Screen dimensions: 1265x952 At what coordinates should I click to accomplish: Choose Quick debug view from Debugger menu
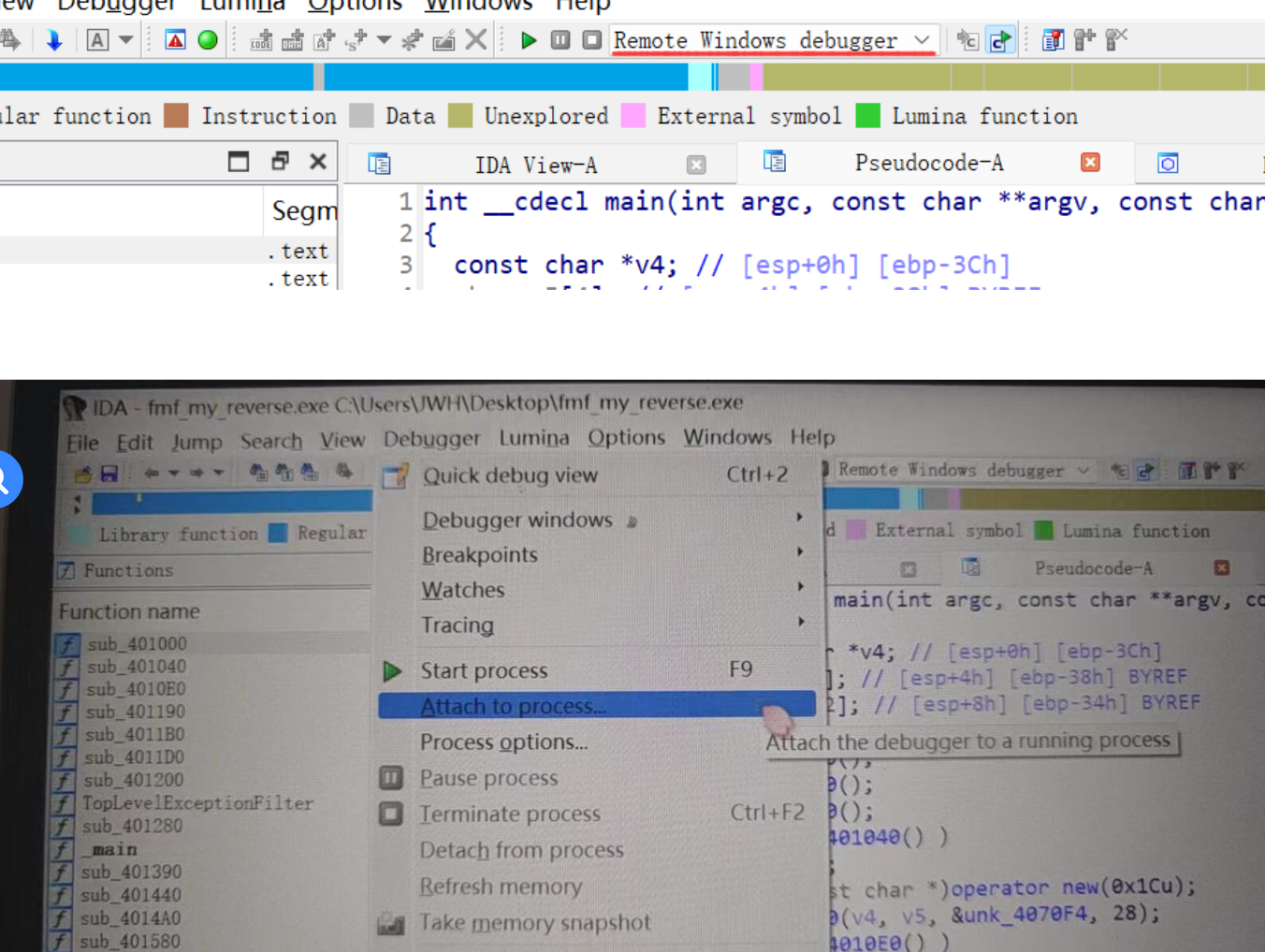pyautogui.click(x=597, y=475)
